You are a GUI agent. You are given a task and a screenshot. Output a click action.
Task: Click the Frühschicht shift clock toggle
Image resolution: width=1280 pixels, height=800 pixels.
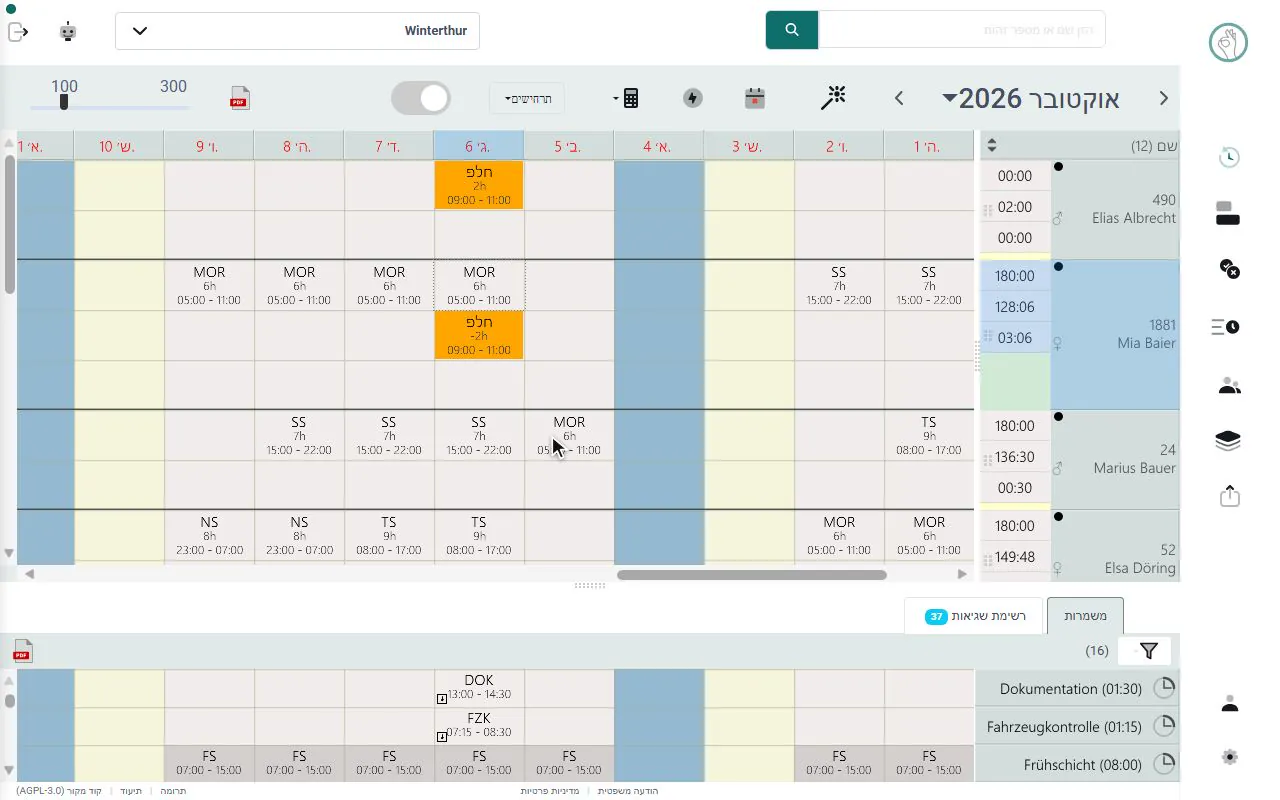coord(1164,764)
